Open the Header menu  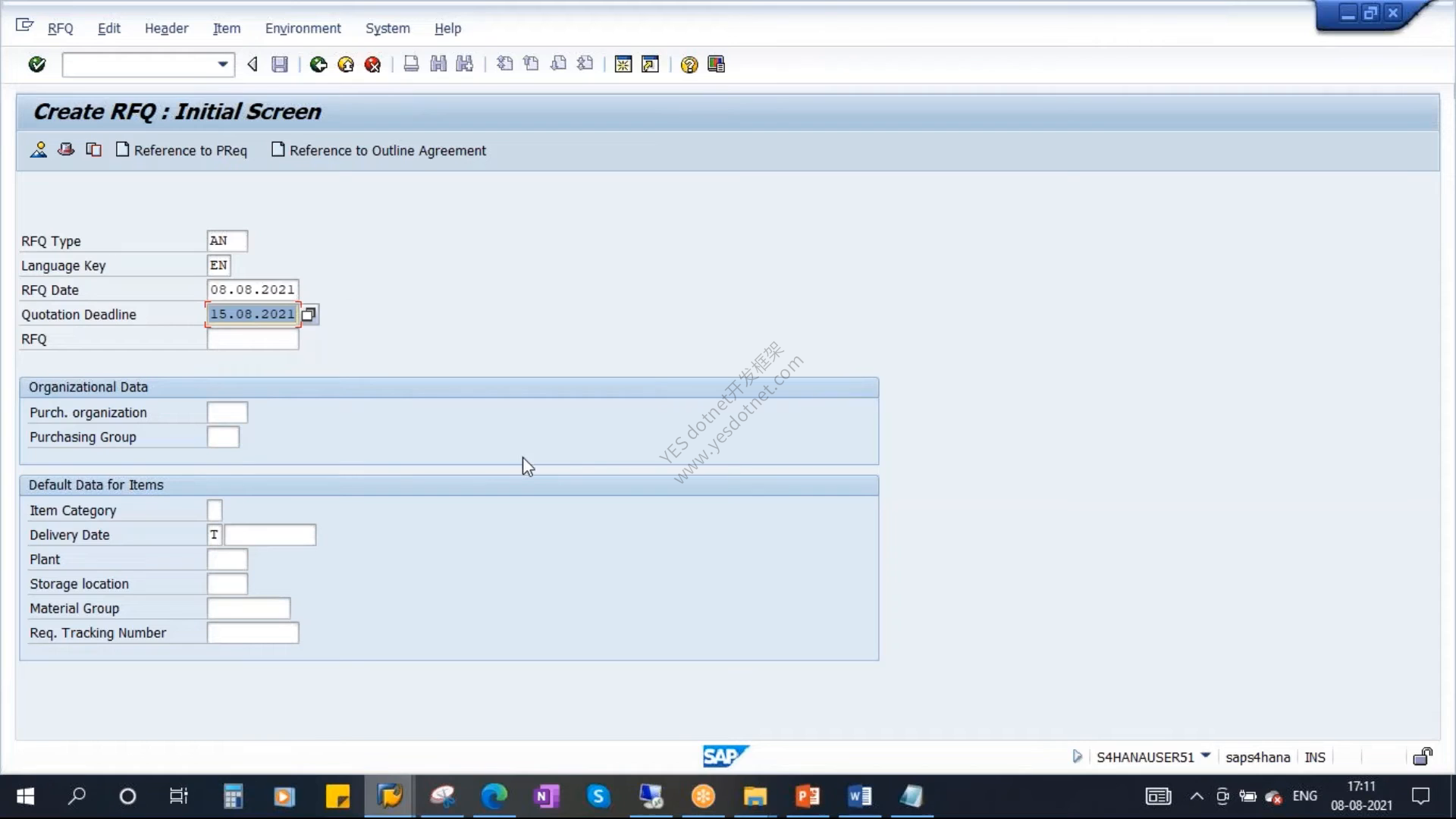(x=166, y=28)
